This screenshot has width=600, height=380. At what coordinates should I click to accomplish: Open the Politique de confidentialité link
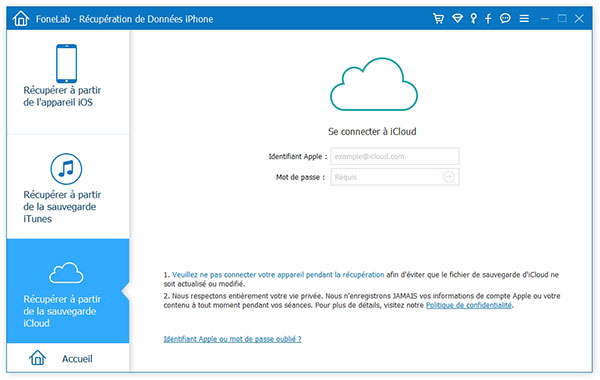click(469, 305)
